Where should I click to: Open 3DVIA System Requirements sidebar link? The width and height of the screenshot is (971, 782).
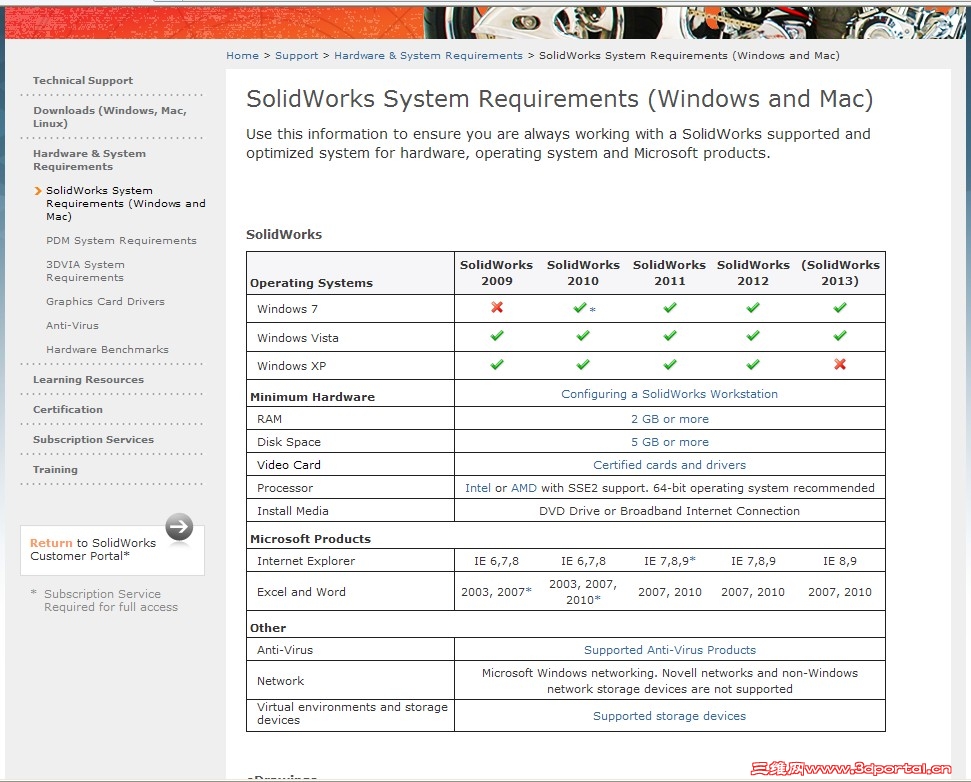click(x=85, y=271)
